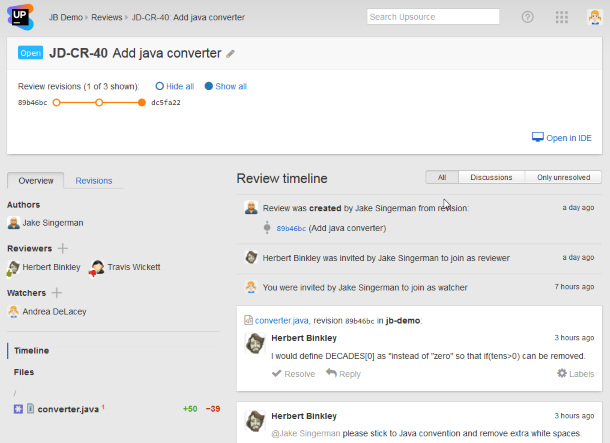Image resolution: width=610 pixels, height=443 pixels.
Task: Click Herbert Binkley's avatar on DECADES comment
Action: coord(255,343)
